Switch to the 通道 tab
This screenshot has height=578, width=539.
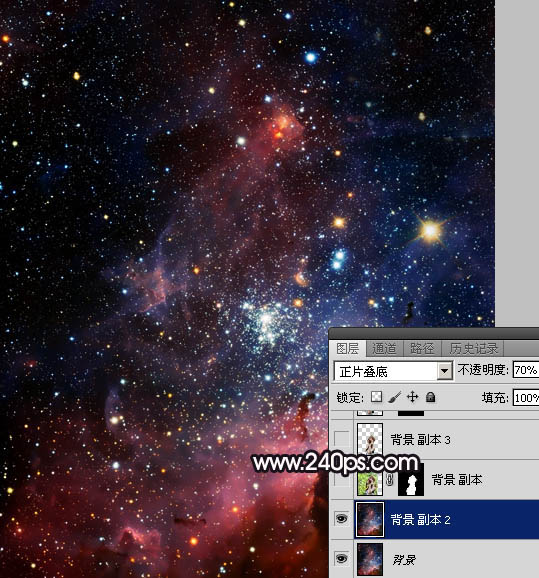tap(385, 348)
